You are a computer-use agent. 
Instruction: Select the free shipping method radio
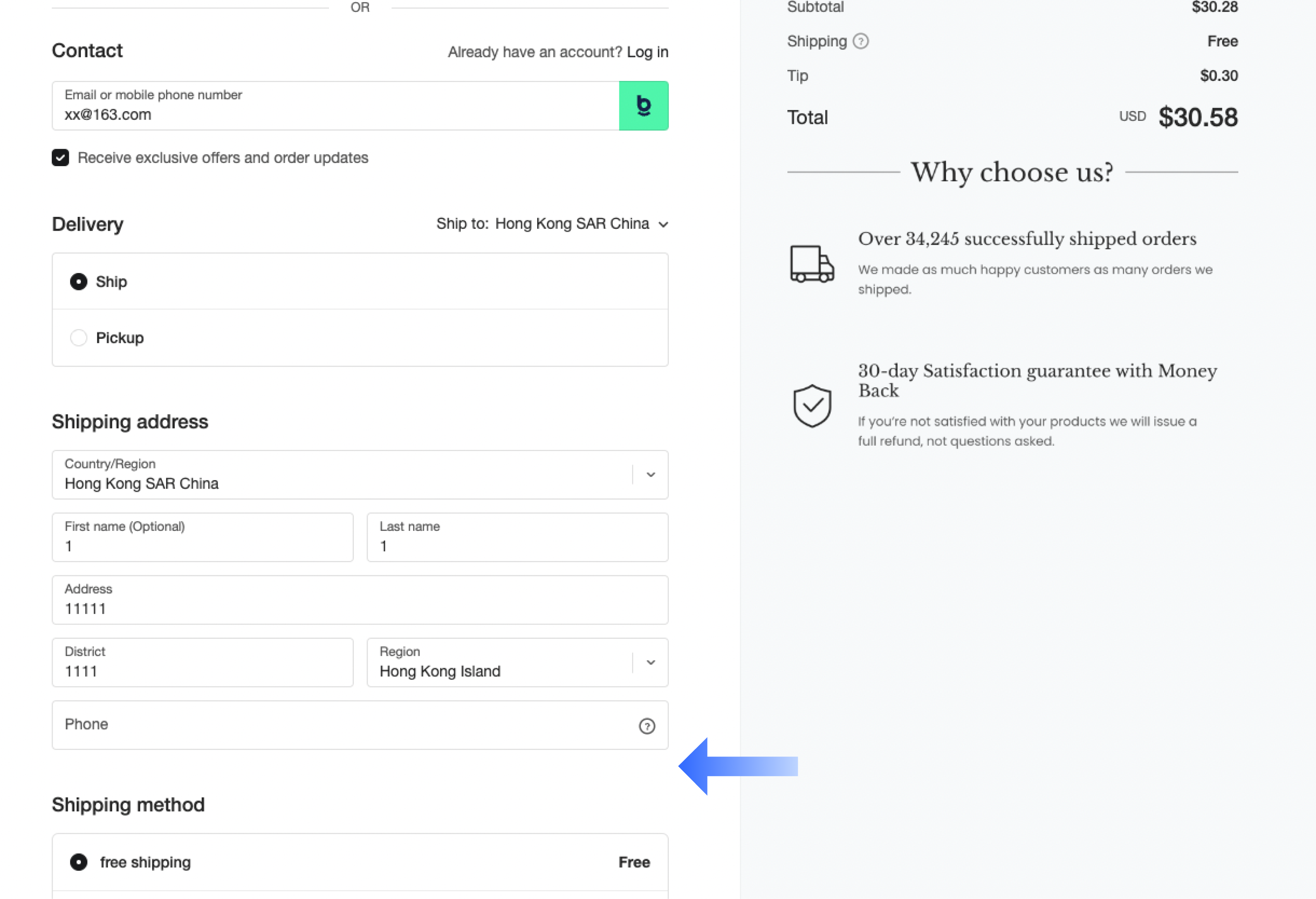tap(79, 862)
